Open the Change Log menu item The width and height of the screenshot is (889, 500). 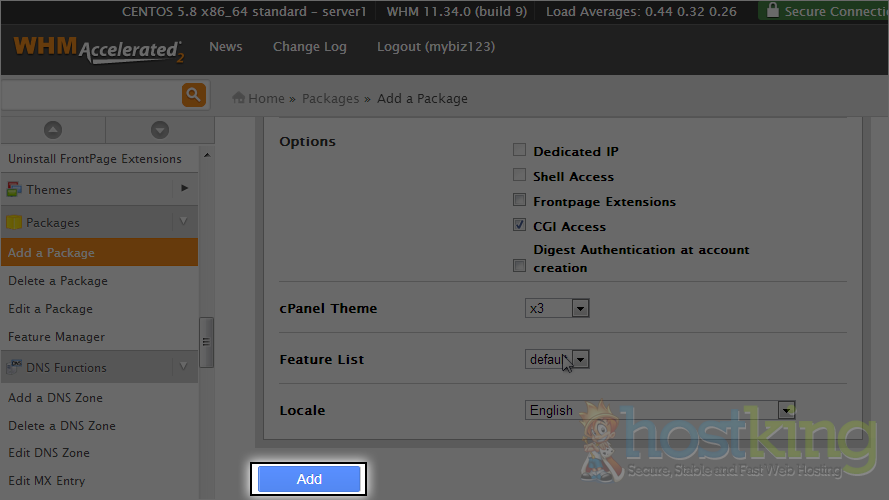pyautogui.click(x=309, y=47)
